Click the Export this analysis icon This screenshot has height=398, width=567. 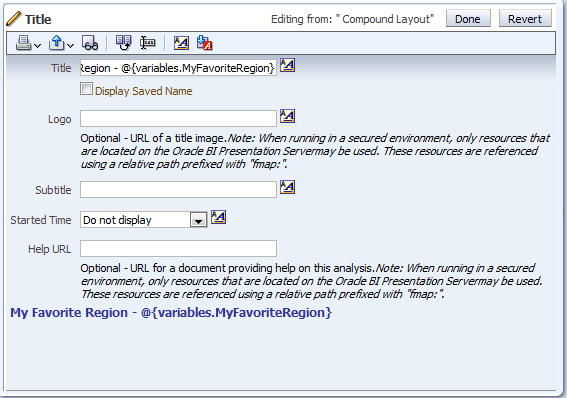point(56,43)
